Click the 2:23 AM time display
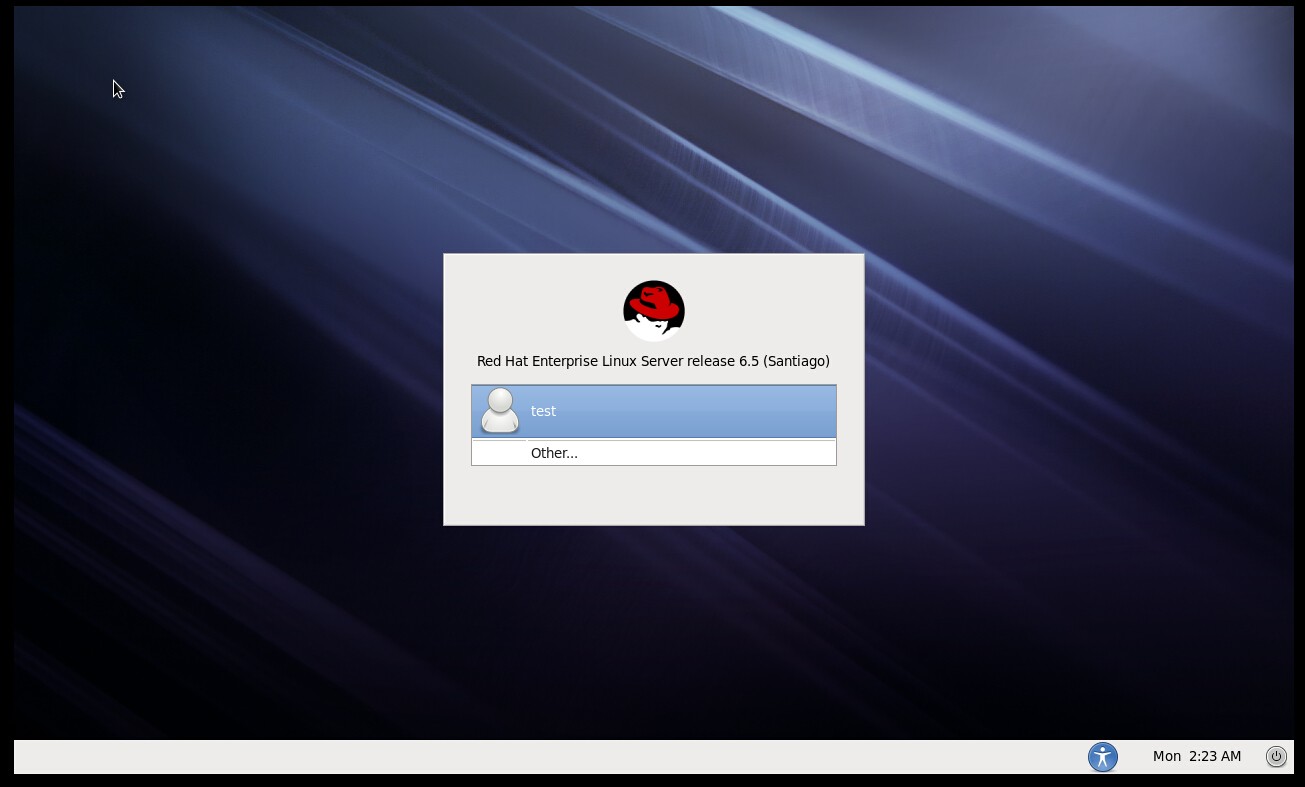 (1215, 756)
